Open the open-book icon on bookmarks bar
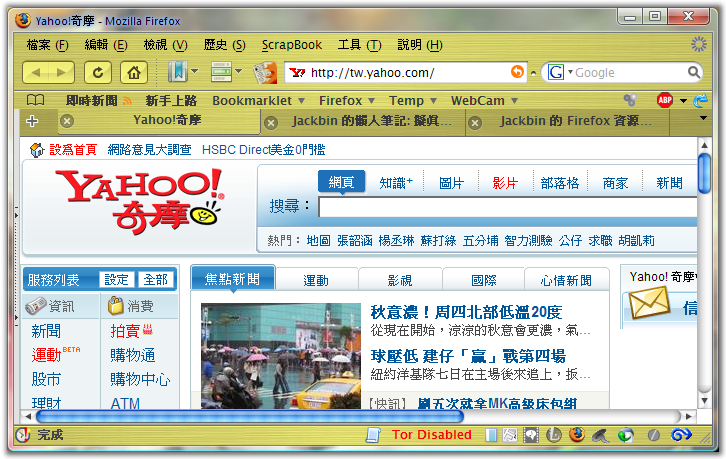The width and height of the screenshot is (726, 459). [36, 100]
